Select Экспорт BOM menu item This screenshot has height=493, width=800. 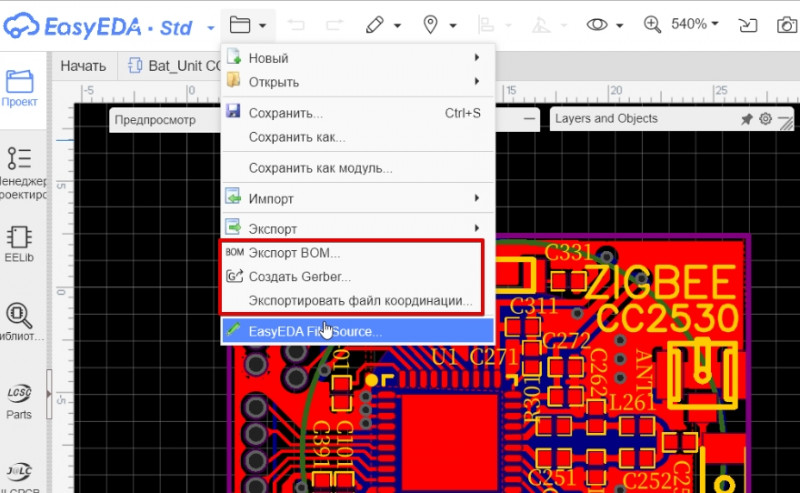(294, 253)
